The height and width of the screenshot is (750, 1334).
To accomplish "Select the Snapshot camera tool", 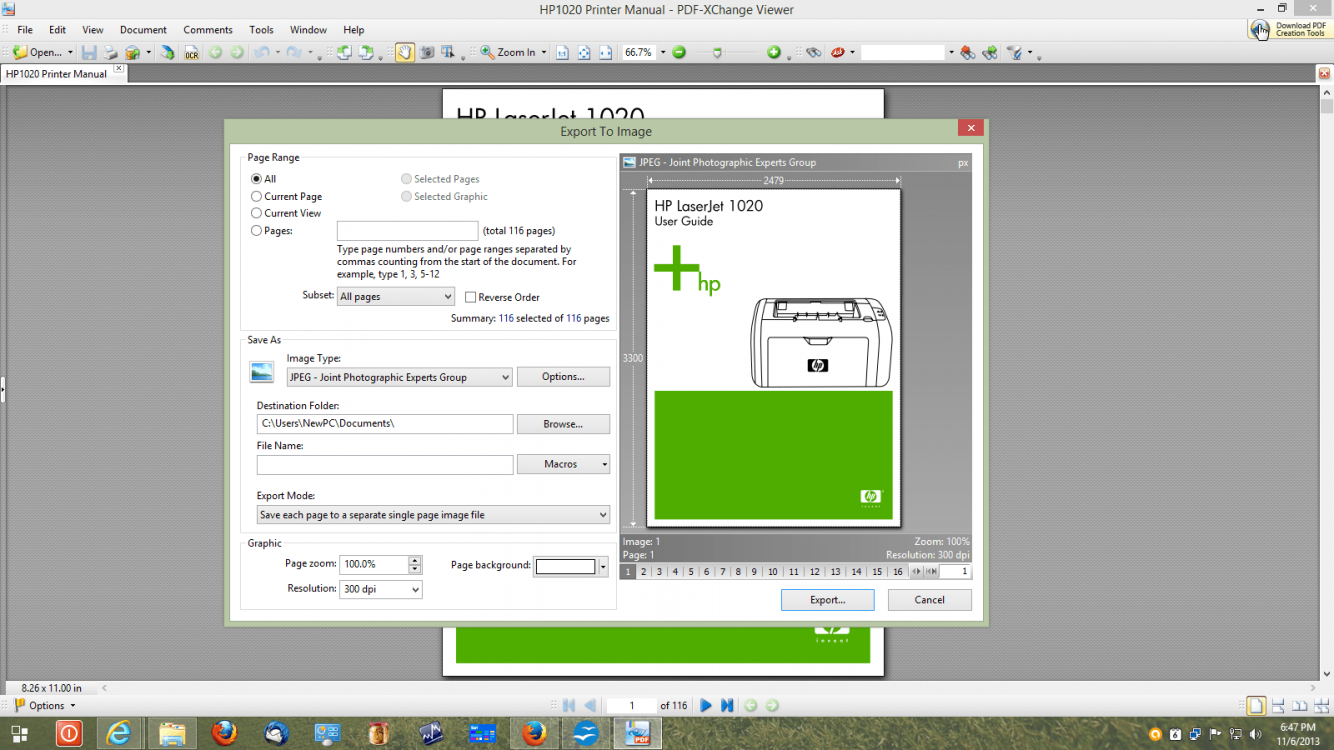I will coord(427,52).
